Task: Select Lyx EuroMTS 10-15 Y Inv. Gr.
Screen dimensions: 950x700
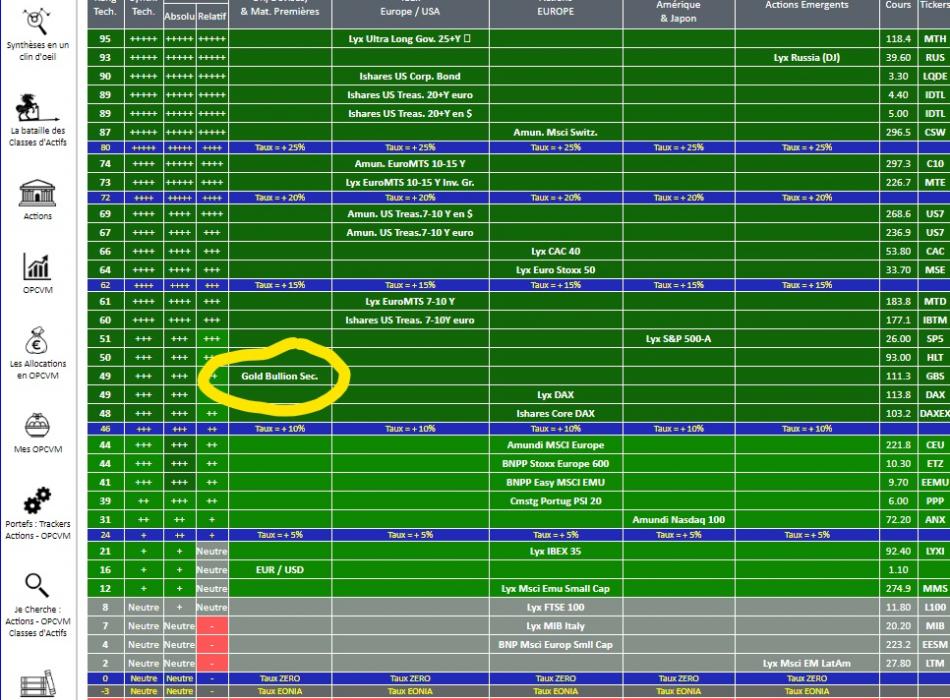Action: click(x=410, y=182)
